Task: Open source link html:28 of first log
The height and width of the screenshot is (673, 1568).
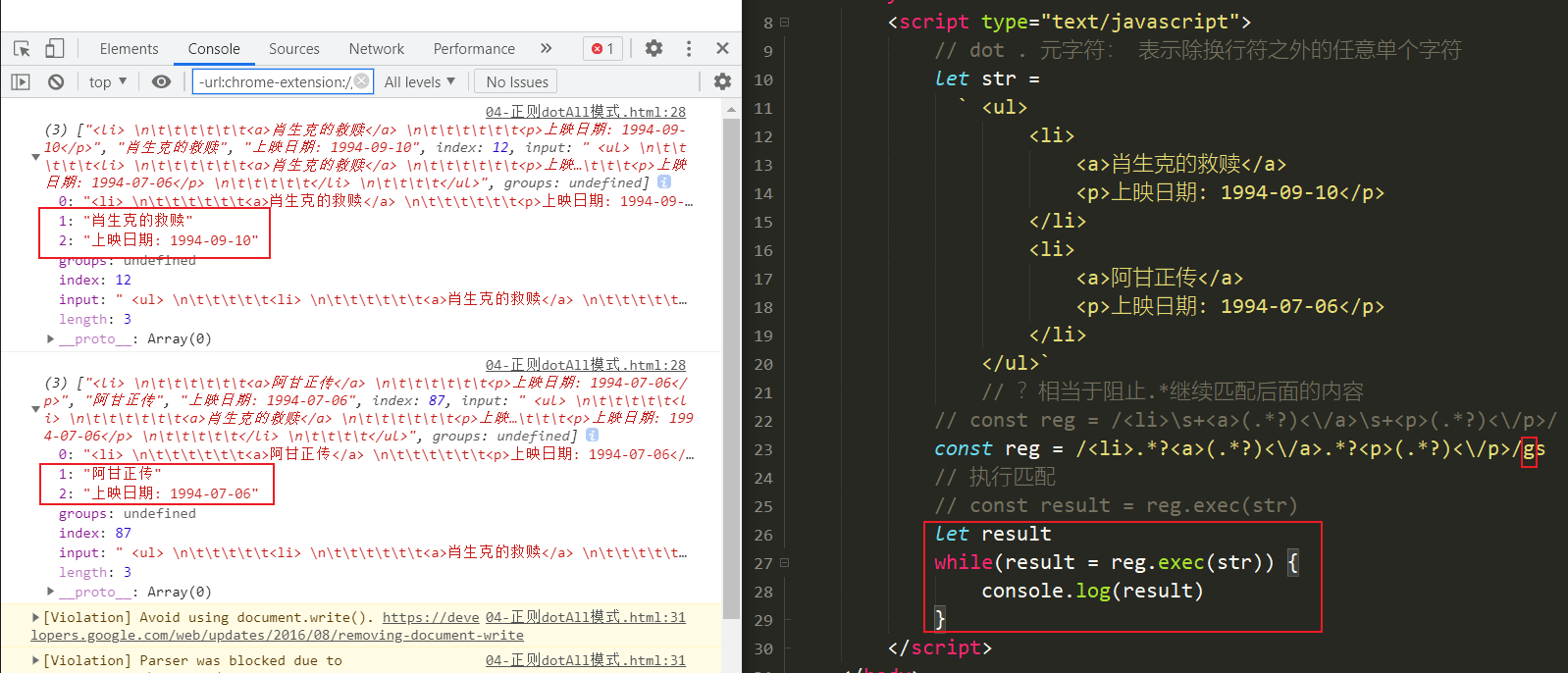Action: coord(586,112)
